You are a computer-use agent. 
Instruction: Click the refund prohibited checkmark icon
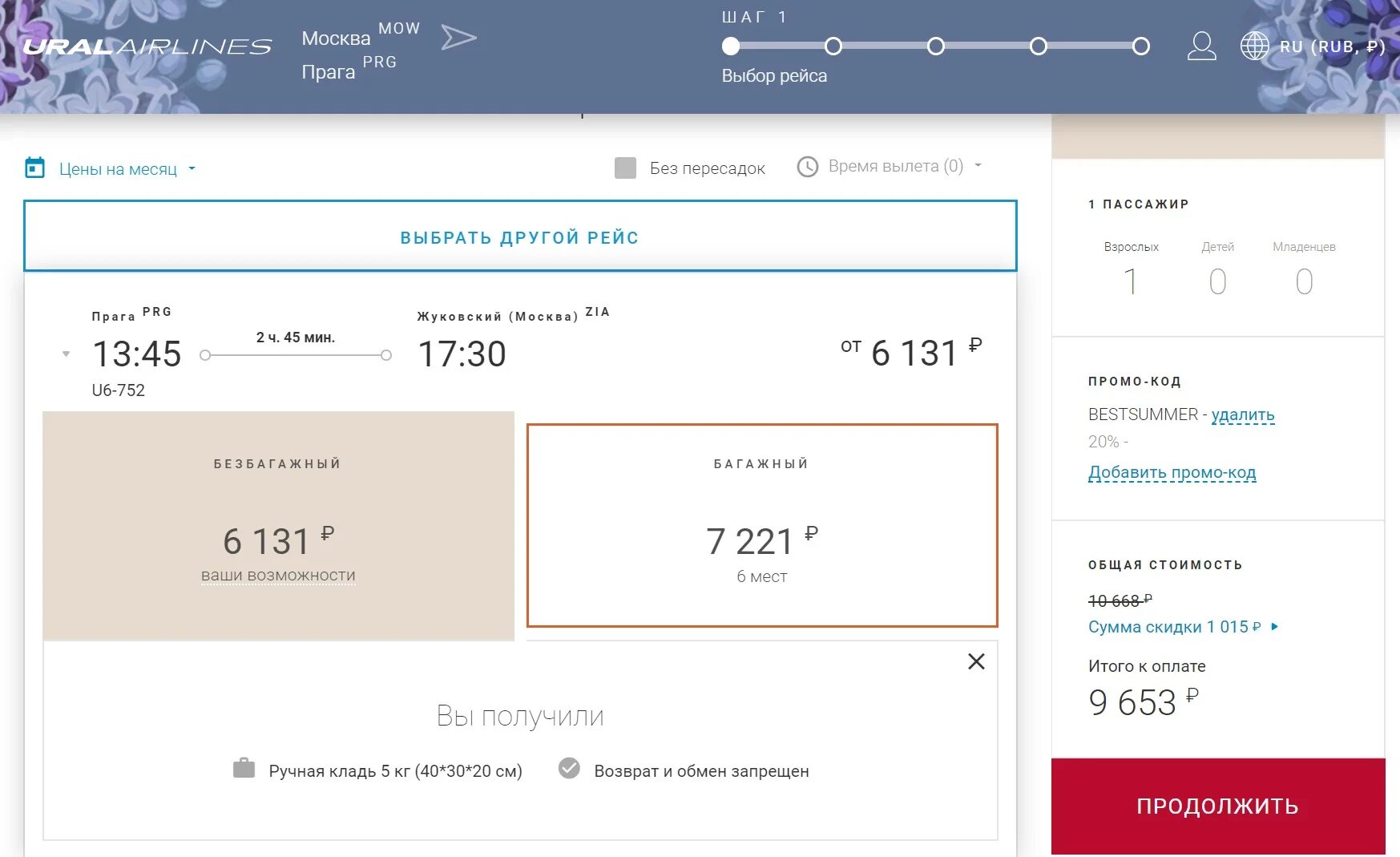(569, 768)
